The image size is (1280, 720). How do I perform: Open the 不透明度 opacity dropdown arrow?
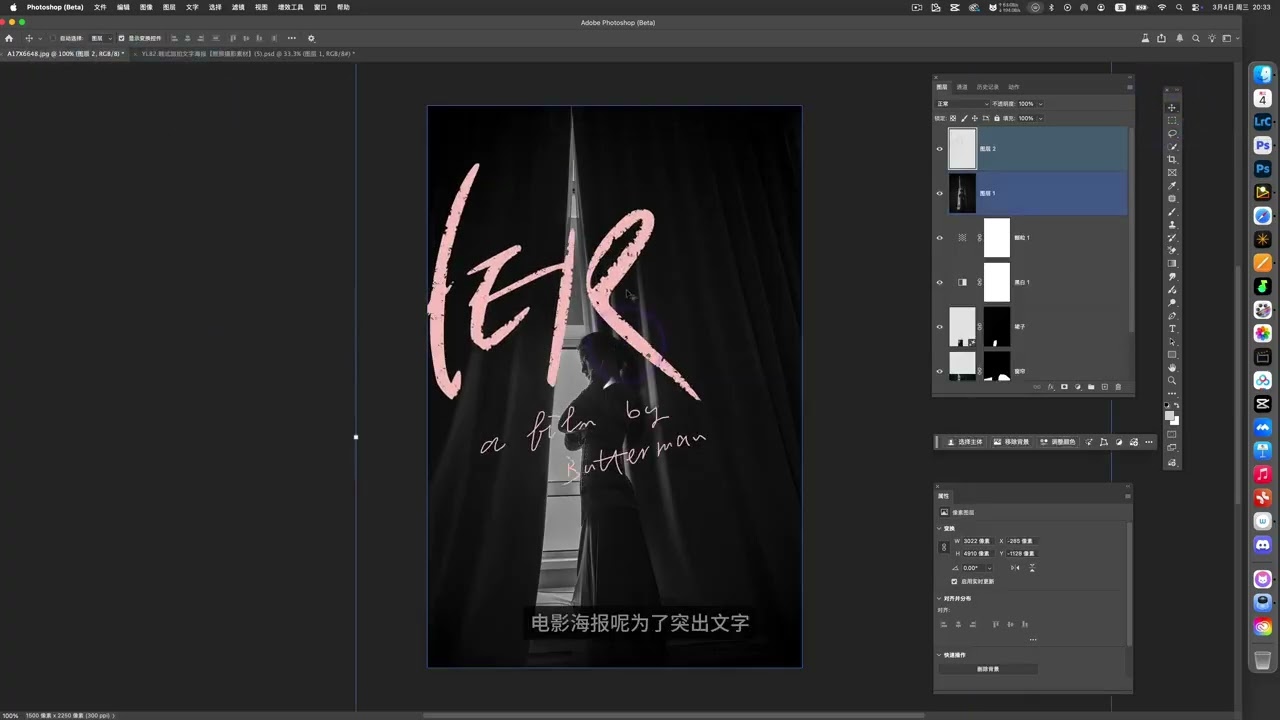(x=1041, y=104)
